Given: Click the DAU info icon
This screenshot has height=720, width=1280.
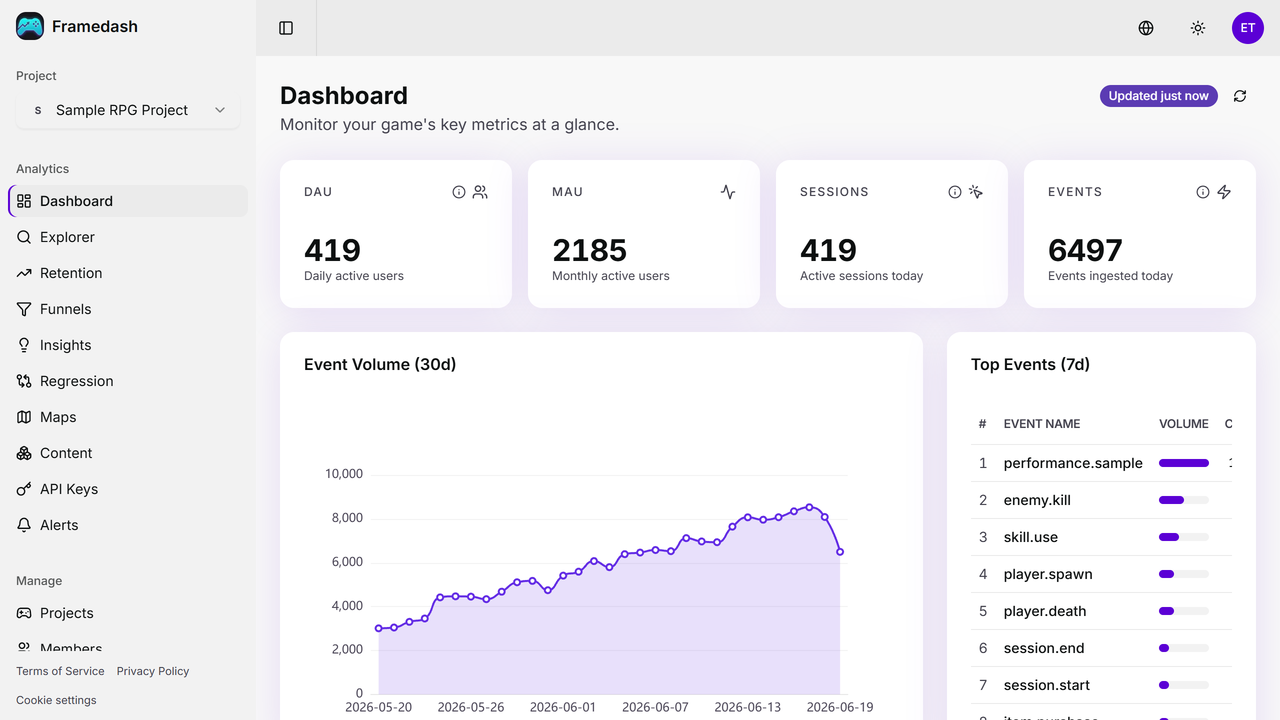Looking at the screenshot, I should tap(459, 192).
